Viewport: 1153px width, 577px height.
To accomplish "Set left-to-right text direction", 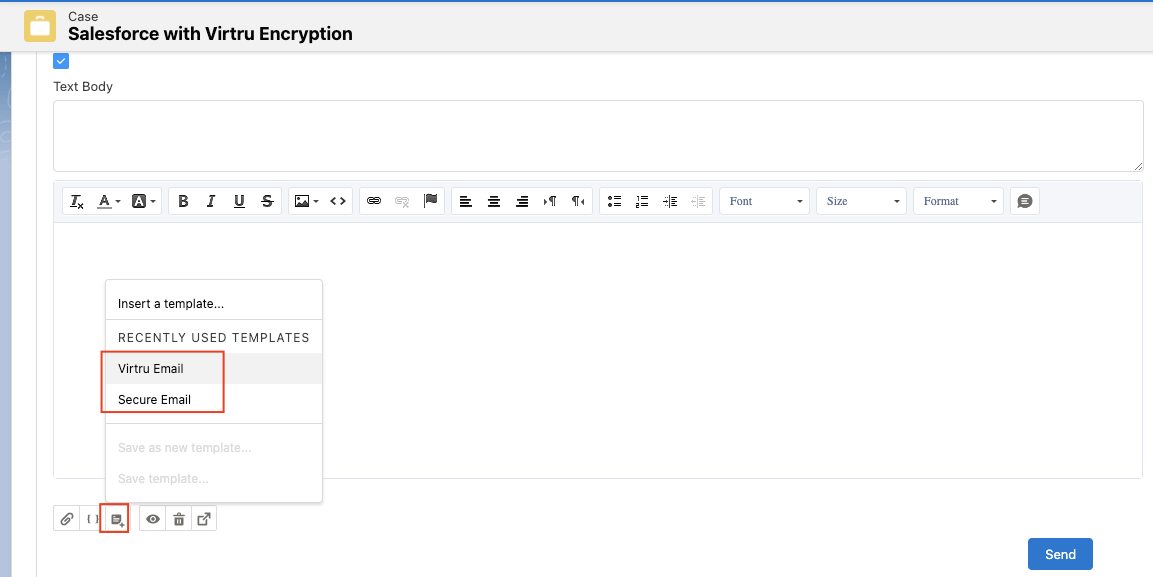I will coord(550,201).
